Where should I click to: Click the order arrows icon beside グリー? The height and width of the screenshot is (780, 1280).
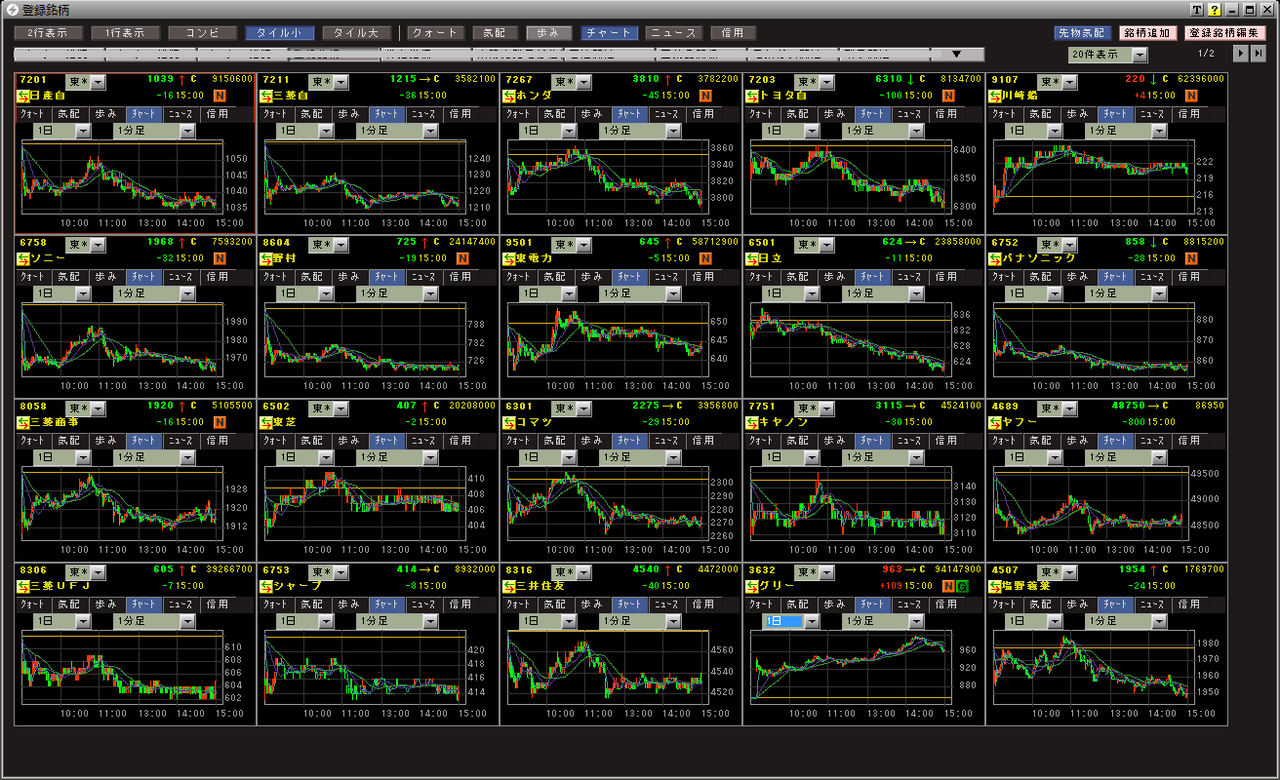click(753, 586)
